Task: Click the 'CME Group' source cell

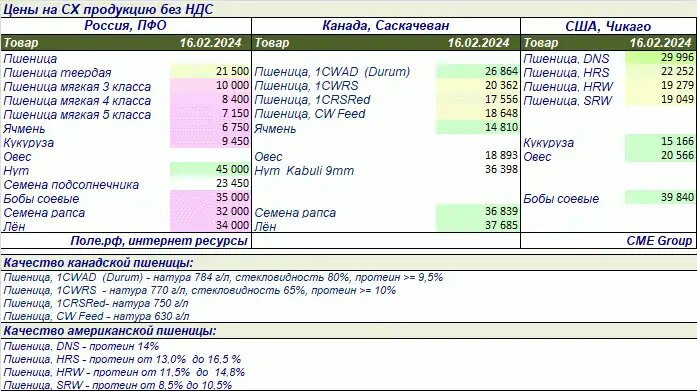Action: coord(659,241)
